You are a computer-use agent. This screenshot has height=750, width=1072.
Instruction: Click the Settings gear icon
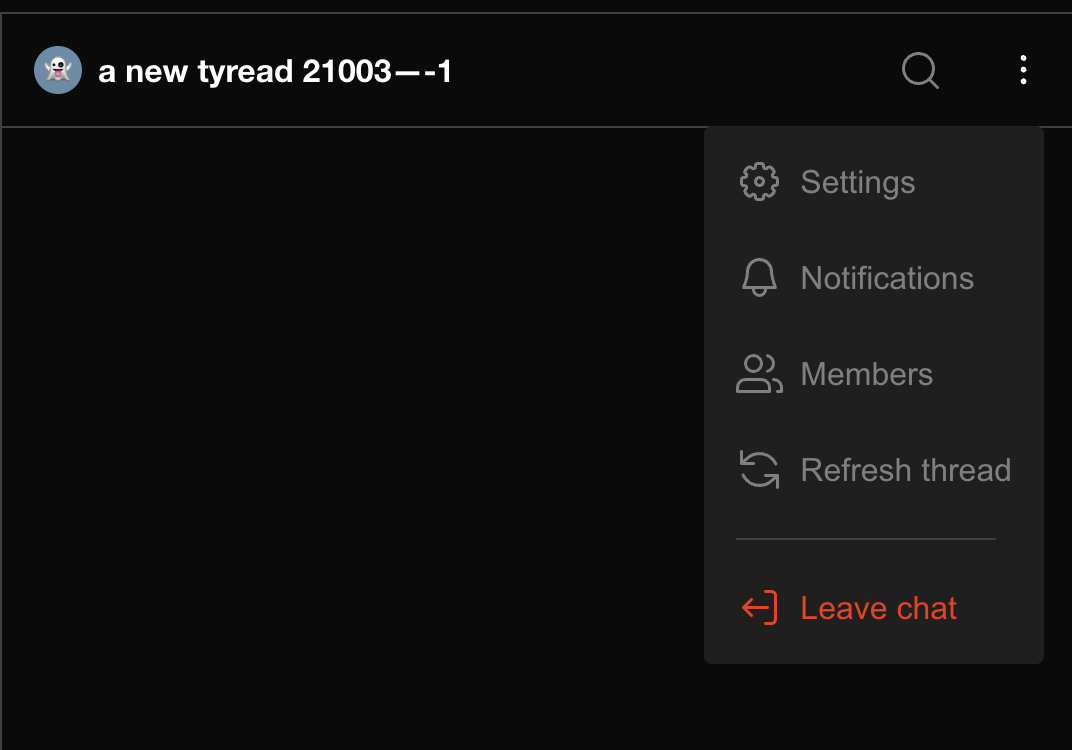tap(759, 182)
